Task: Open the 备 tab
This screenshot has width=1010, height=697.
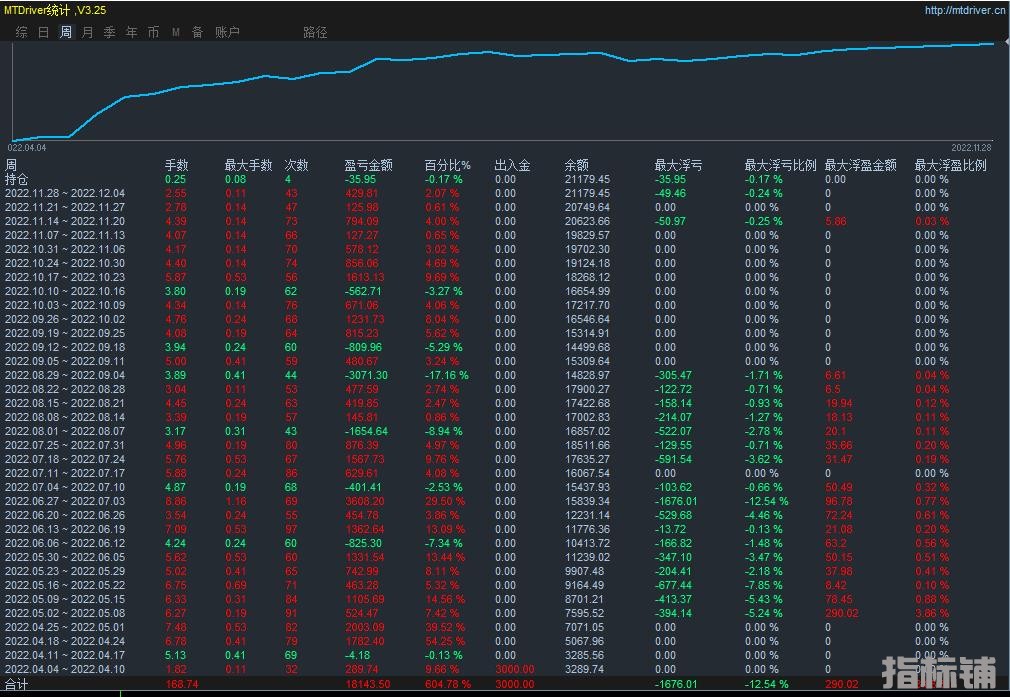Action: click(x=197, y=32)
